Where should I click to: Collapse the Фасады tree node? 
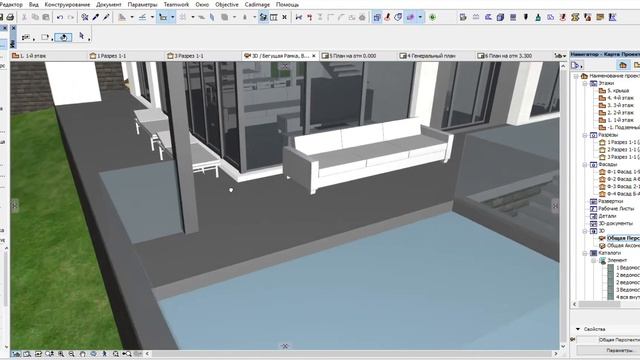click(x=585, y=164)
